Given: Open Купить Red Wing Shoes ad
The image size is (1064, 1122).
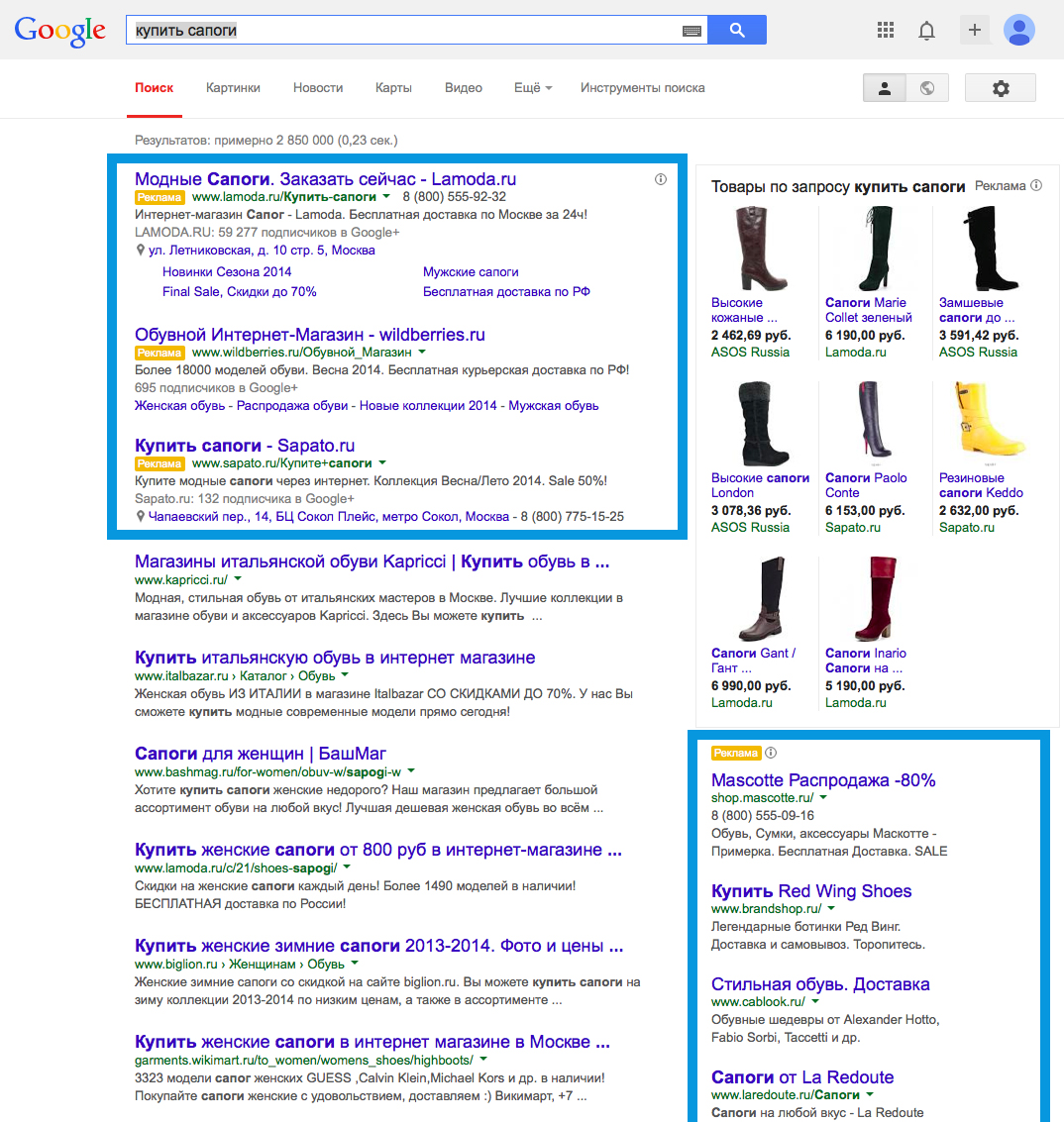Looking at the screenshot, I should [811, 891].
